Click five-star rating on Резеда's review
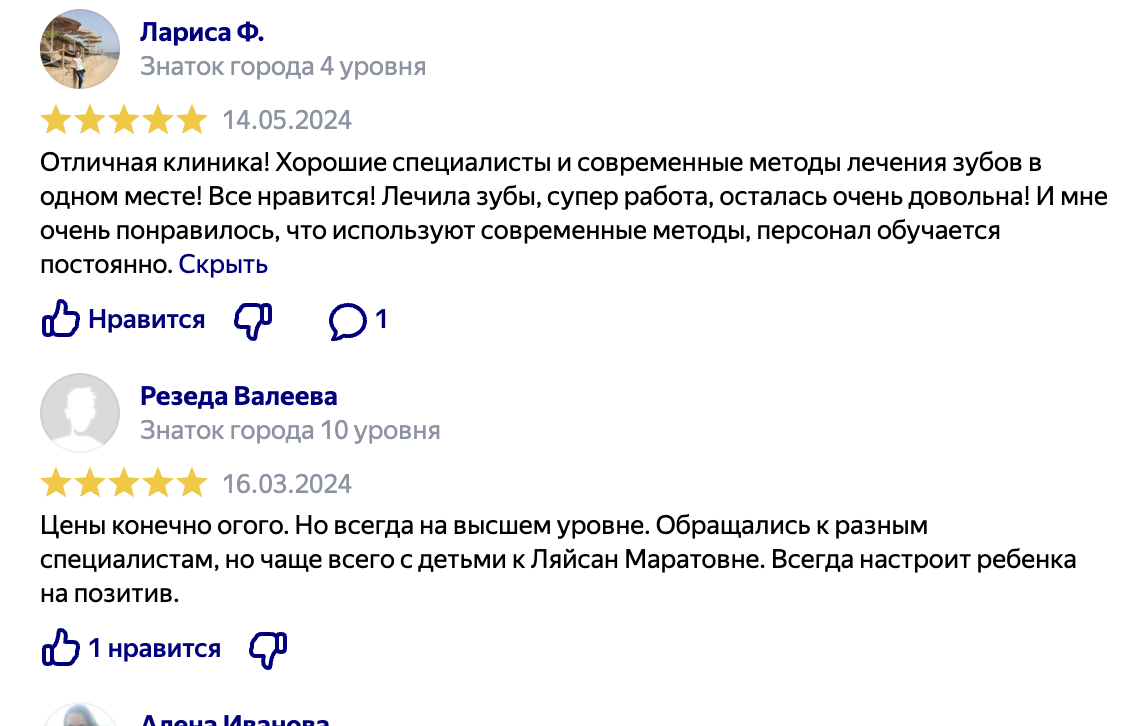The height and width of the screenshot is (726, 1138). point(123,485)
